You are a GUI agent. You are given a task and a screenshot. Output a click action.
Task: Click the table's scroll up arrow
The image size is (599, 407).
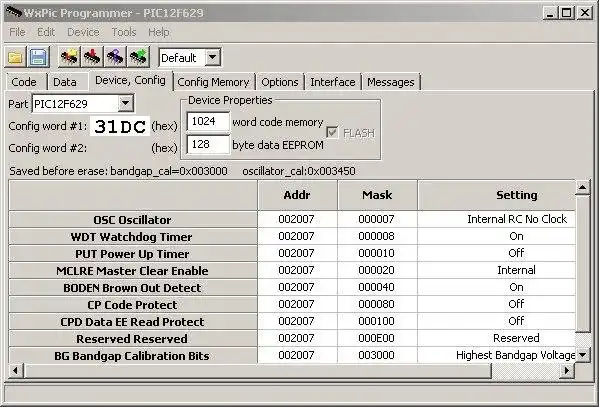pyautogui.click(x=583, y=188)
